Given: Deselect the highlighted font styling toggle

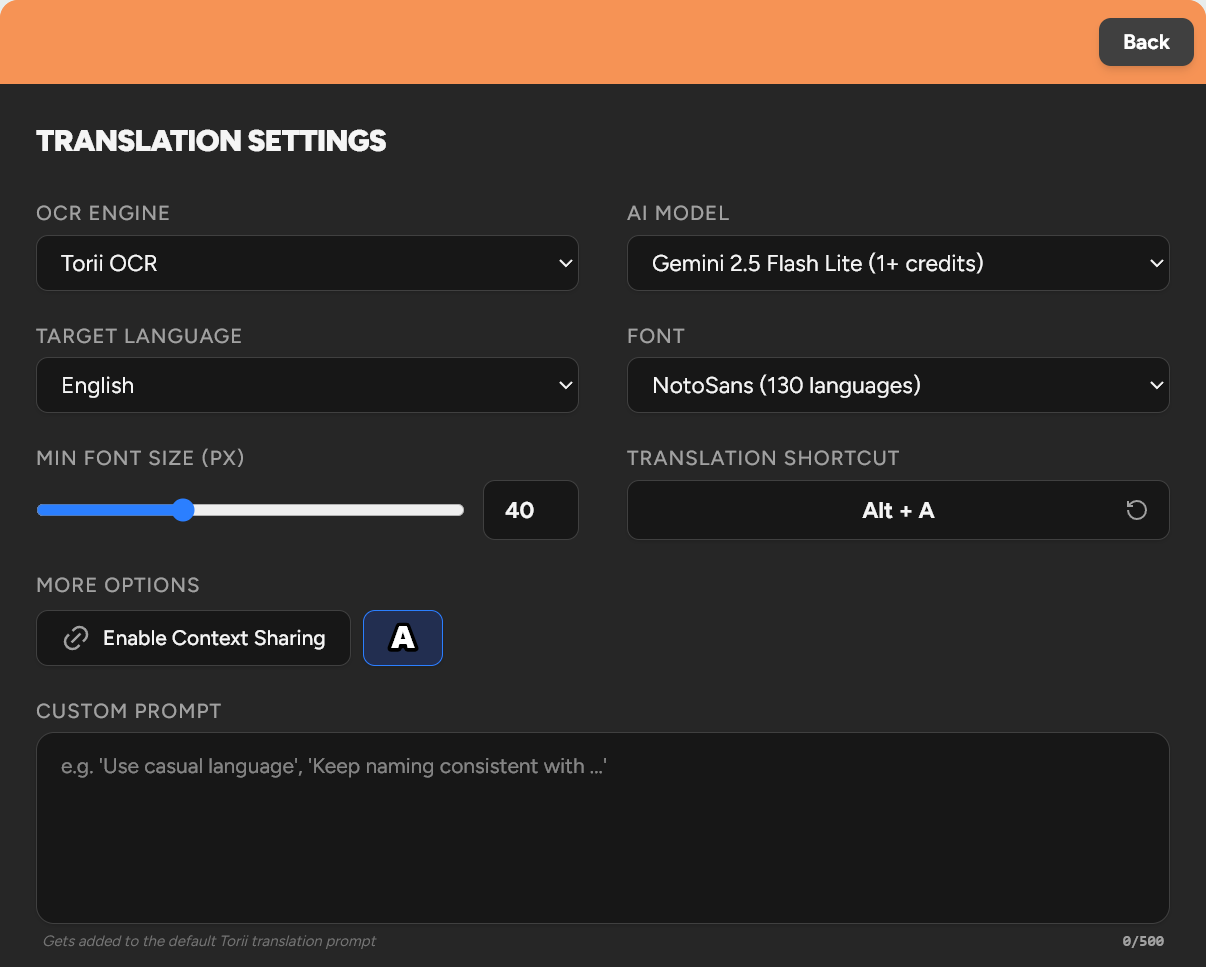Looking at the screenshot, I should tap(402, 637).
